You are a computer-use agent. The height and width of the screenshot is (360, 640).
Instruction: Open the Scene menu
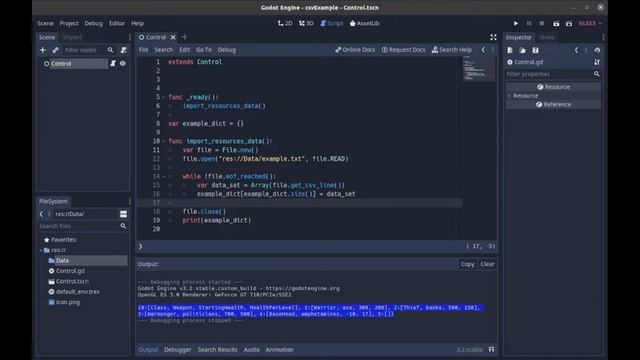[x=45, y=23]
